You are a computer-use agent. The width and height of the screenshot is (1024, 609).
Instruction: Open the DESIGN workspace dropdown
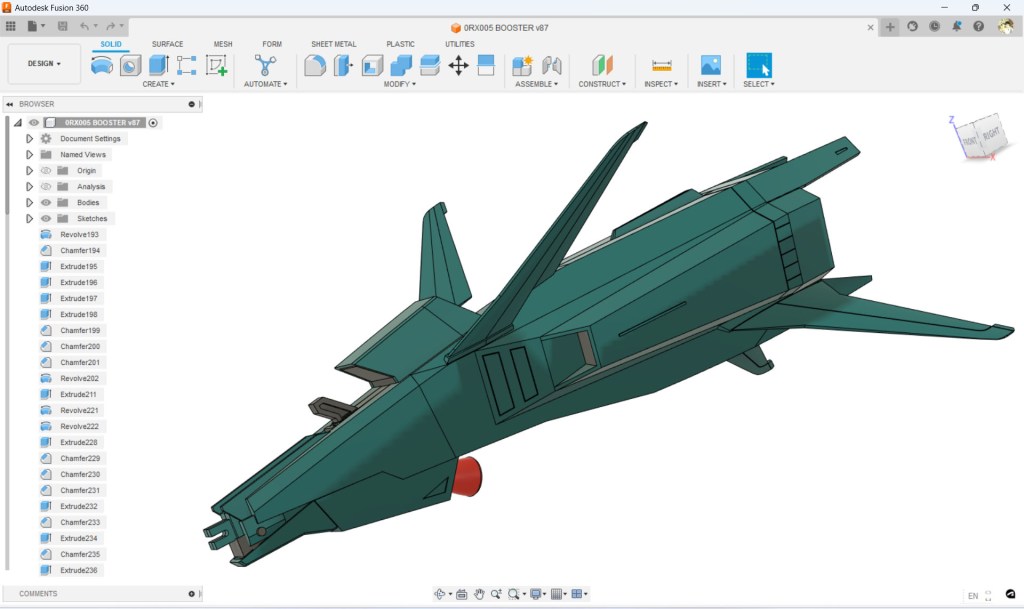[x=44, y=64]
